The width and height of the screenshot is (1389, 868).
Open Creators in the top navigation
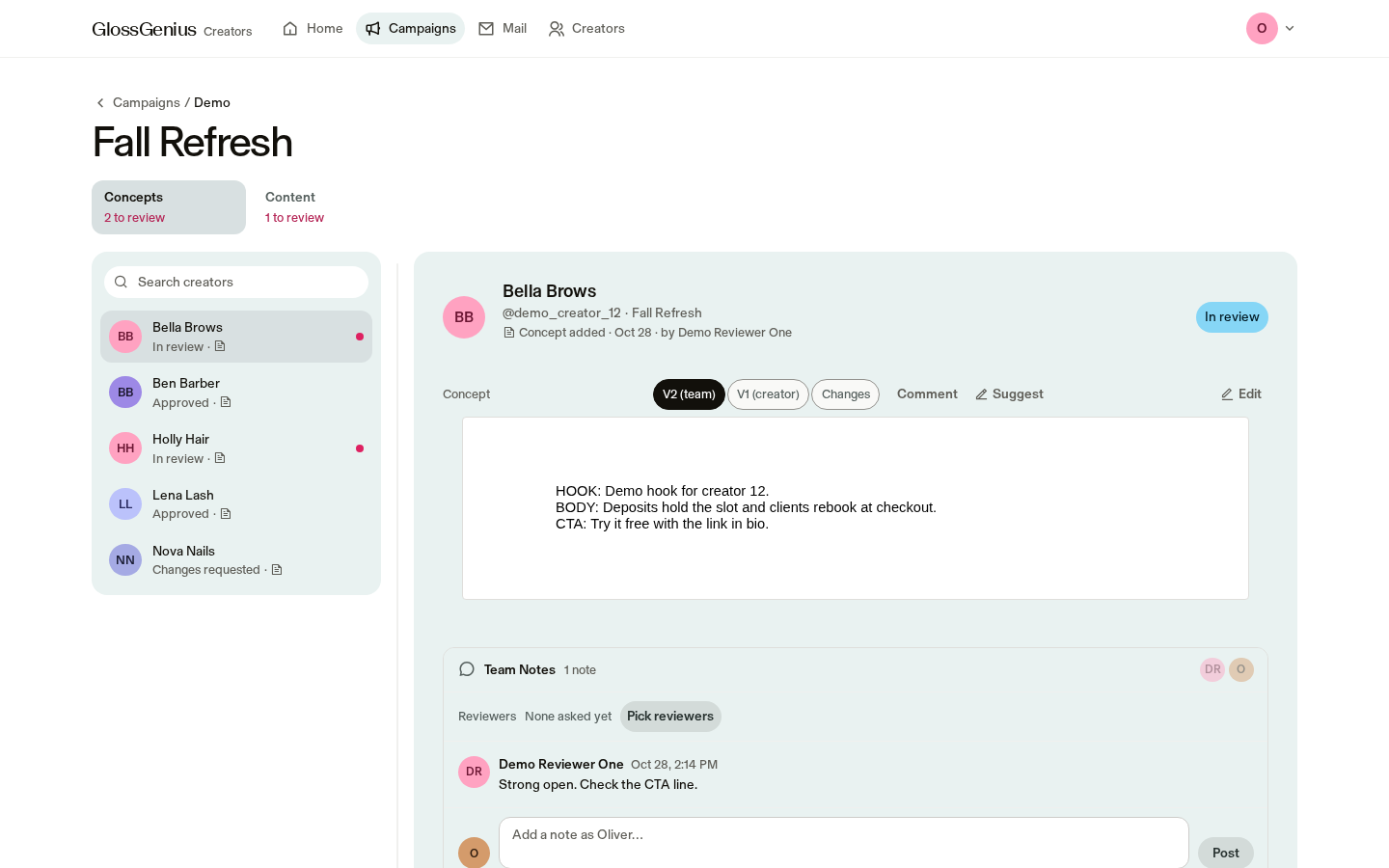click(586, 29)
